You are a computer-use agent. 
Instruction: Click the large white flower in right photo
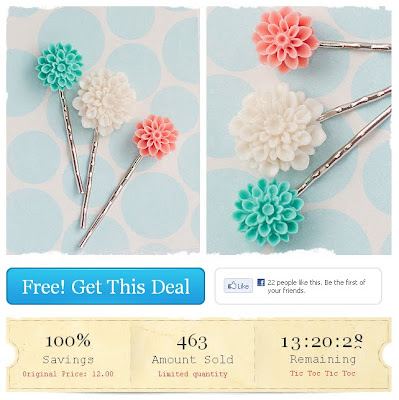click(277, 129)
